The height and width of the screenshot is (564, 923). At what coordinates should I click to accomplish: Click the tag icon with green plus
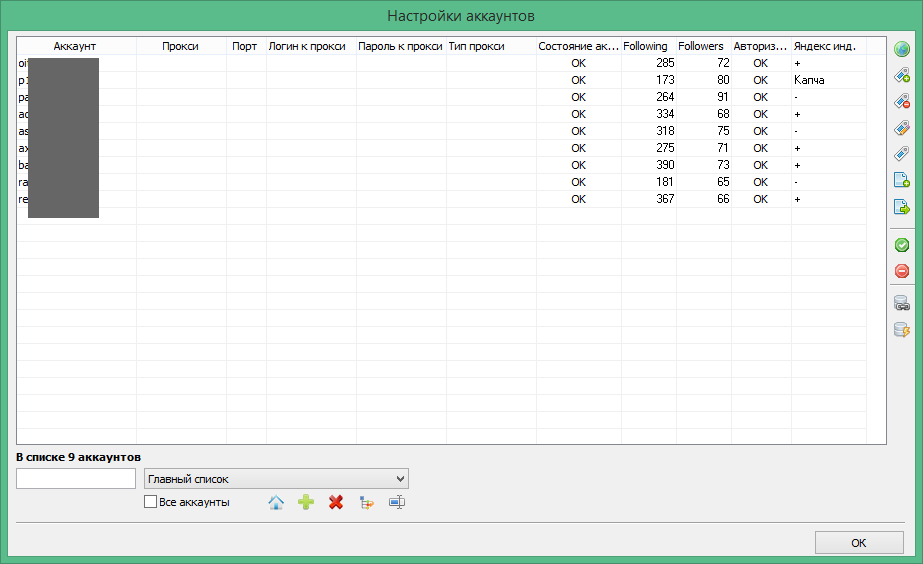(x=901, y=75)
